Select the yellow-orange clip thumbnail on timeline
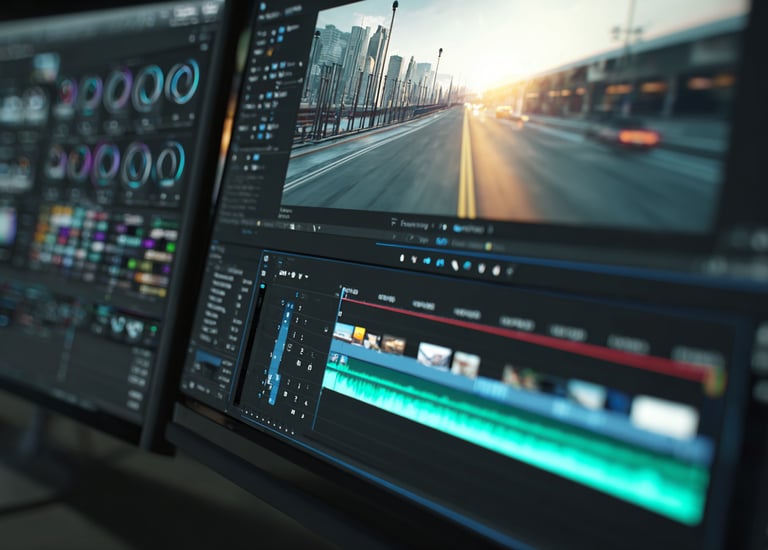Screen dimensions: 768x550 (360, 335)
